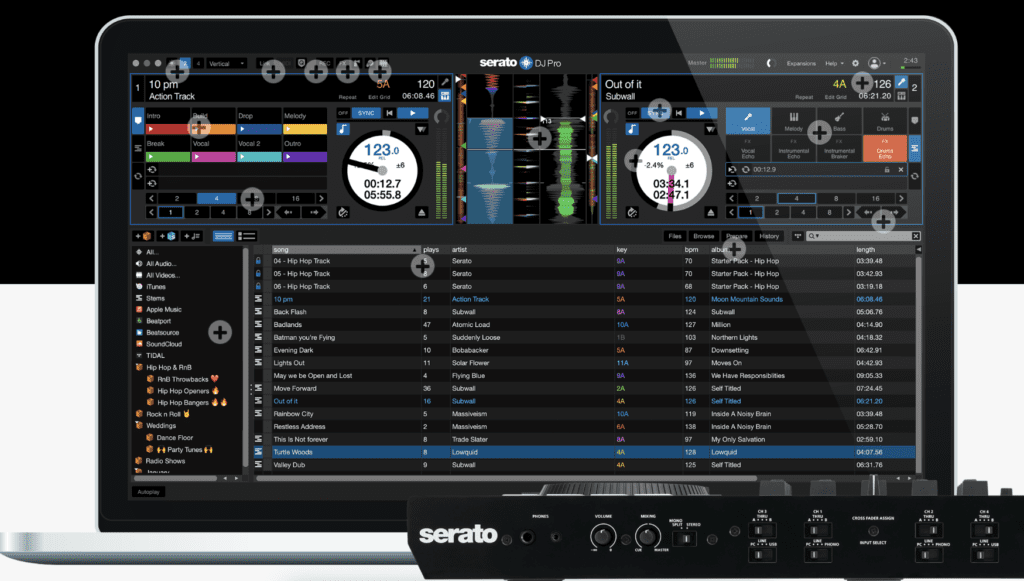Screen dimensions: 1024x581
Task: Jump to track start on deck 2
Action: (679, 113)
